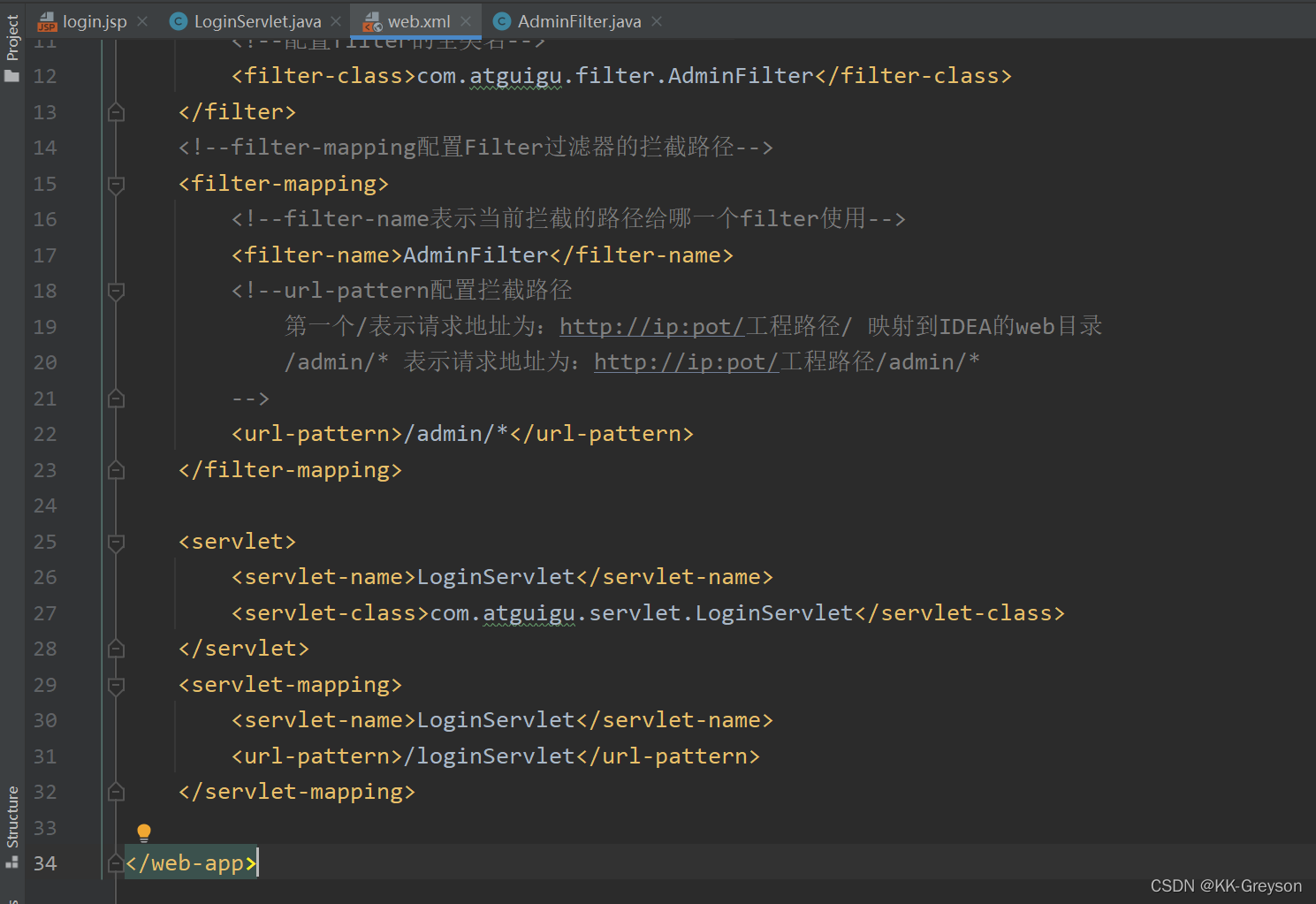The image size is (1316, 904).
Task: Click the <servlet> opening tag on line 25
Action: coord(237,542)
